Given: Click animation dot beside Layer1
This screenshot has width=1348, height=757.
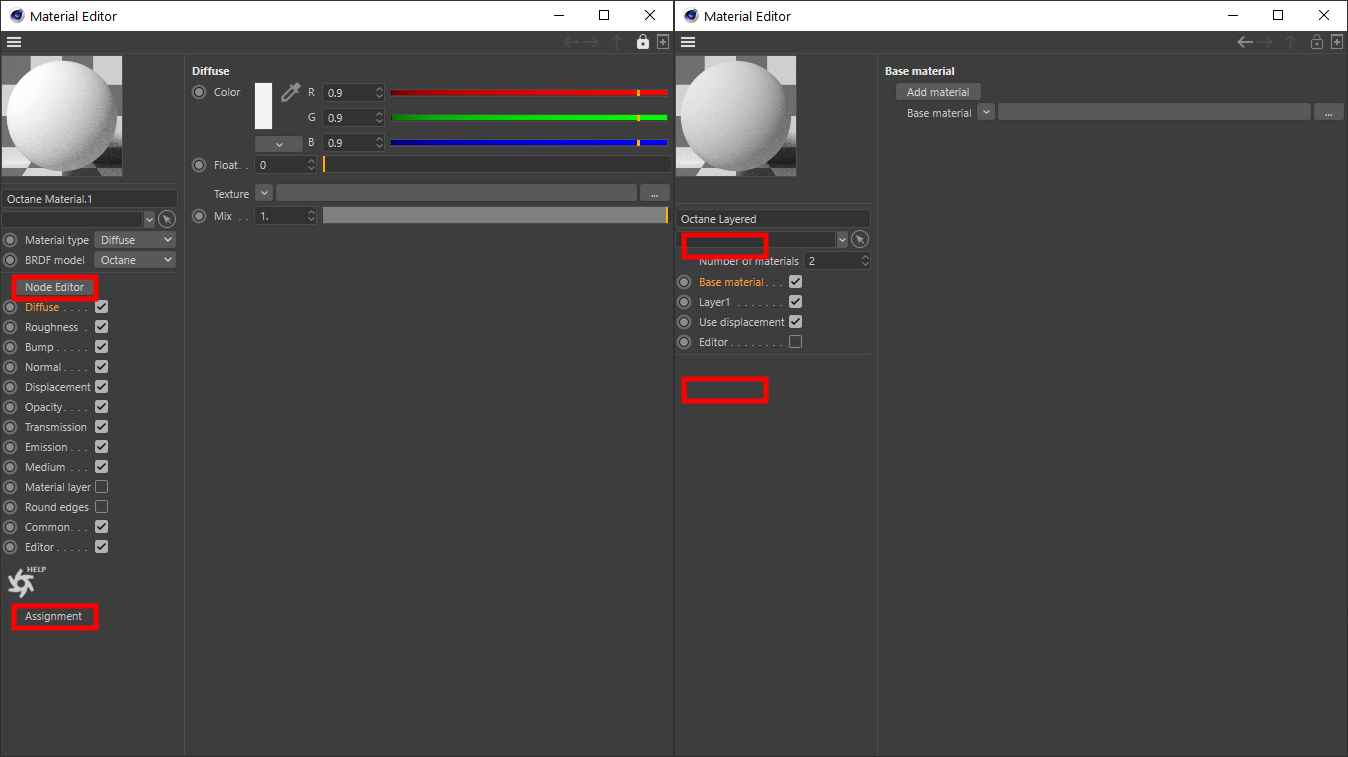Looking at the screenshot, I should 684,302.
